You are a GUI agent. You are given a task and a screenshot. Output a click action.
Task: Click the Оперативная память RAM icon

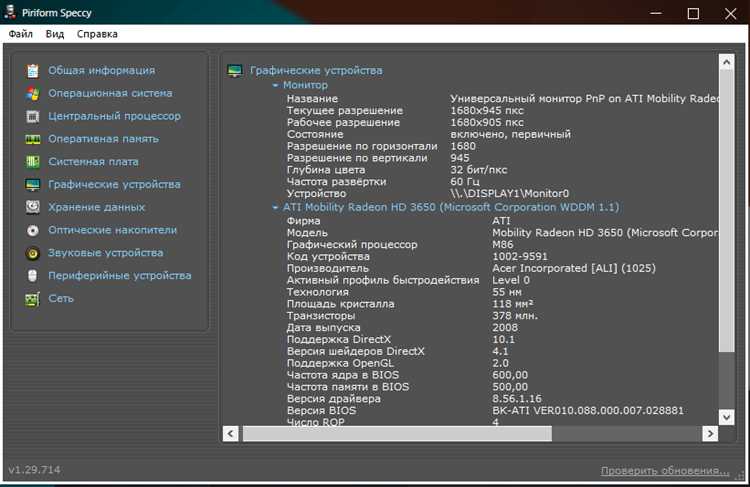pos(33,139)
